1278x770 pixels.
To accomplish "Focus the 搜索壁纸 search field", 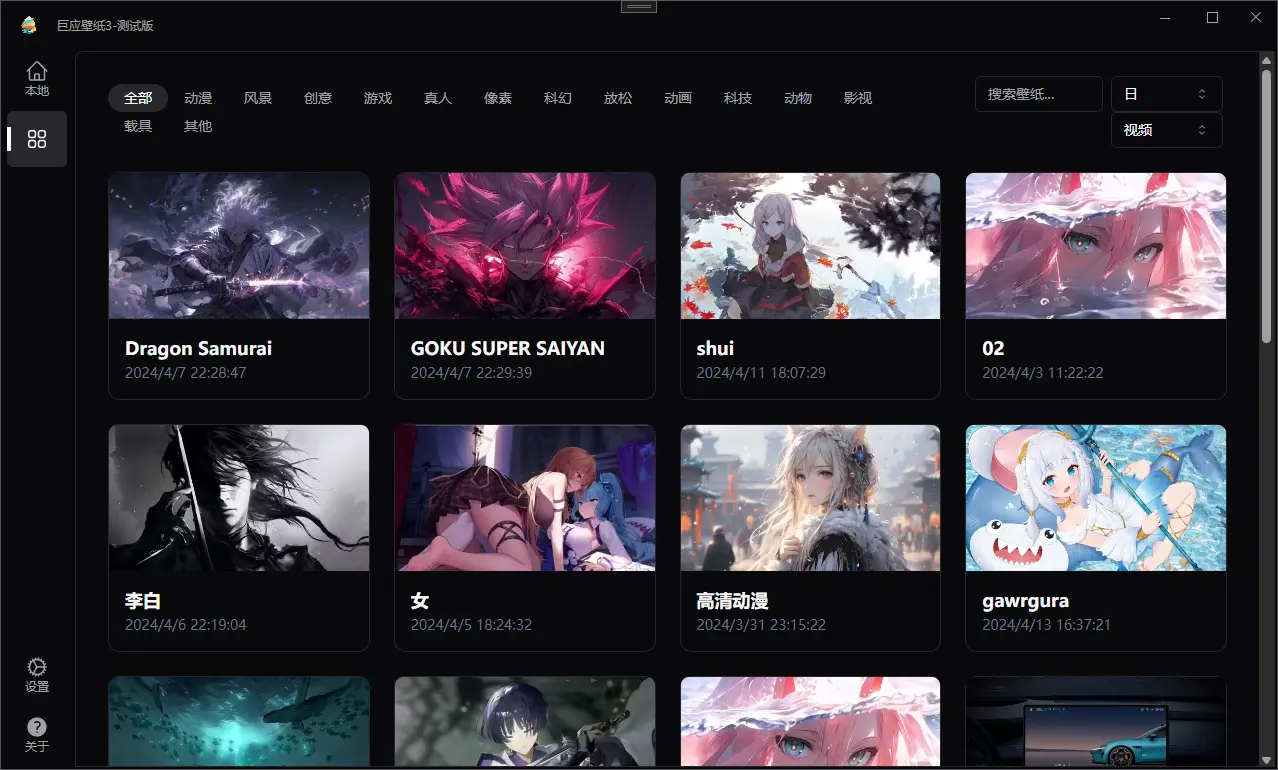I will pos(1039,94).
